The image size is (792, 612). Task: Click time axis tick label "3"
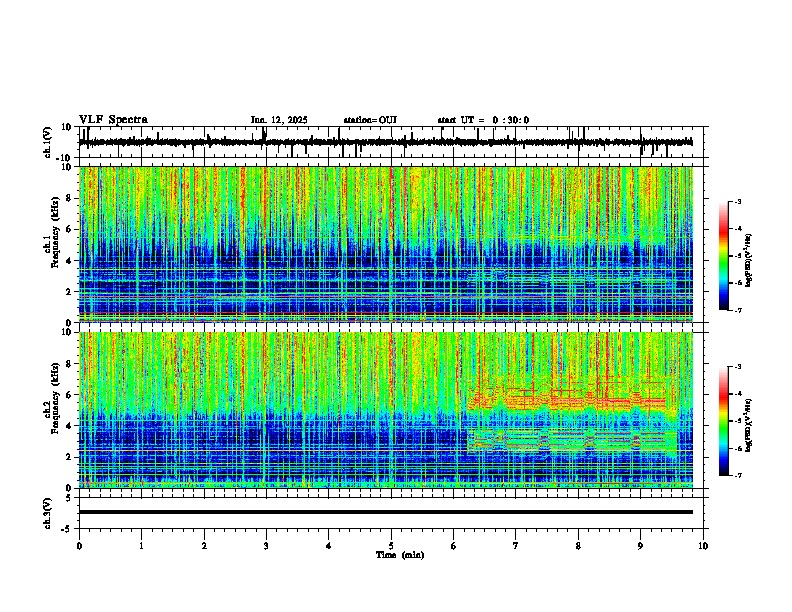[x=266, y=546]
